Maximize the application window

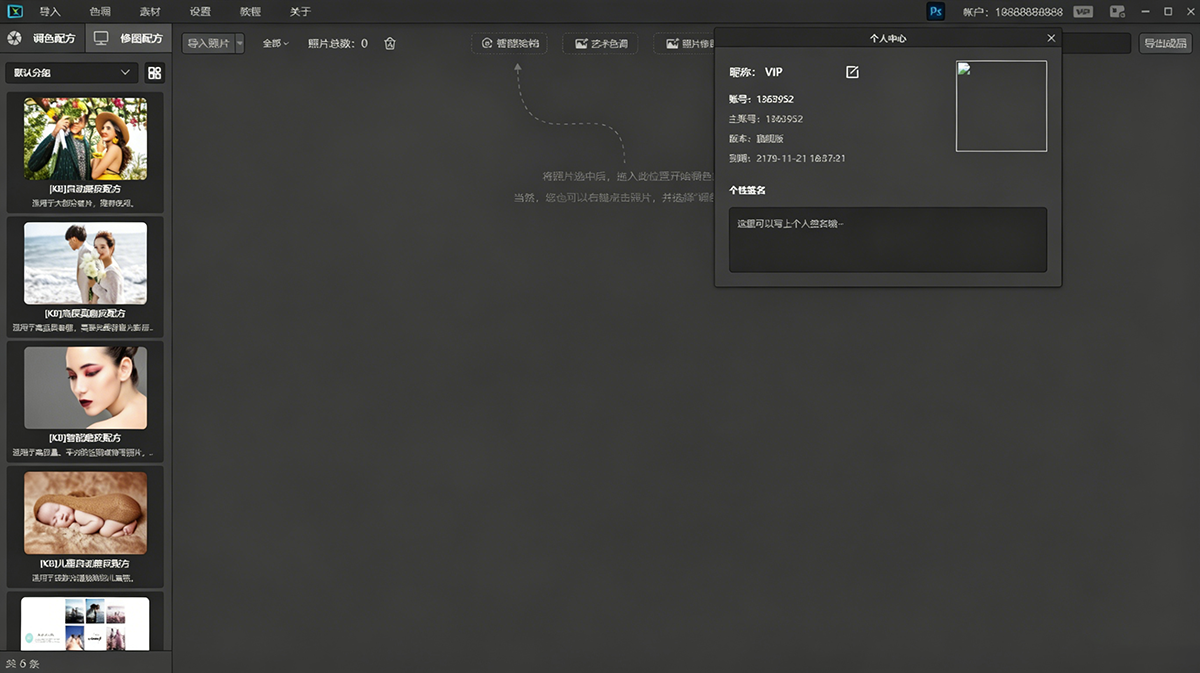point(1168,12)
